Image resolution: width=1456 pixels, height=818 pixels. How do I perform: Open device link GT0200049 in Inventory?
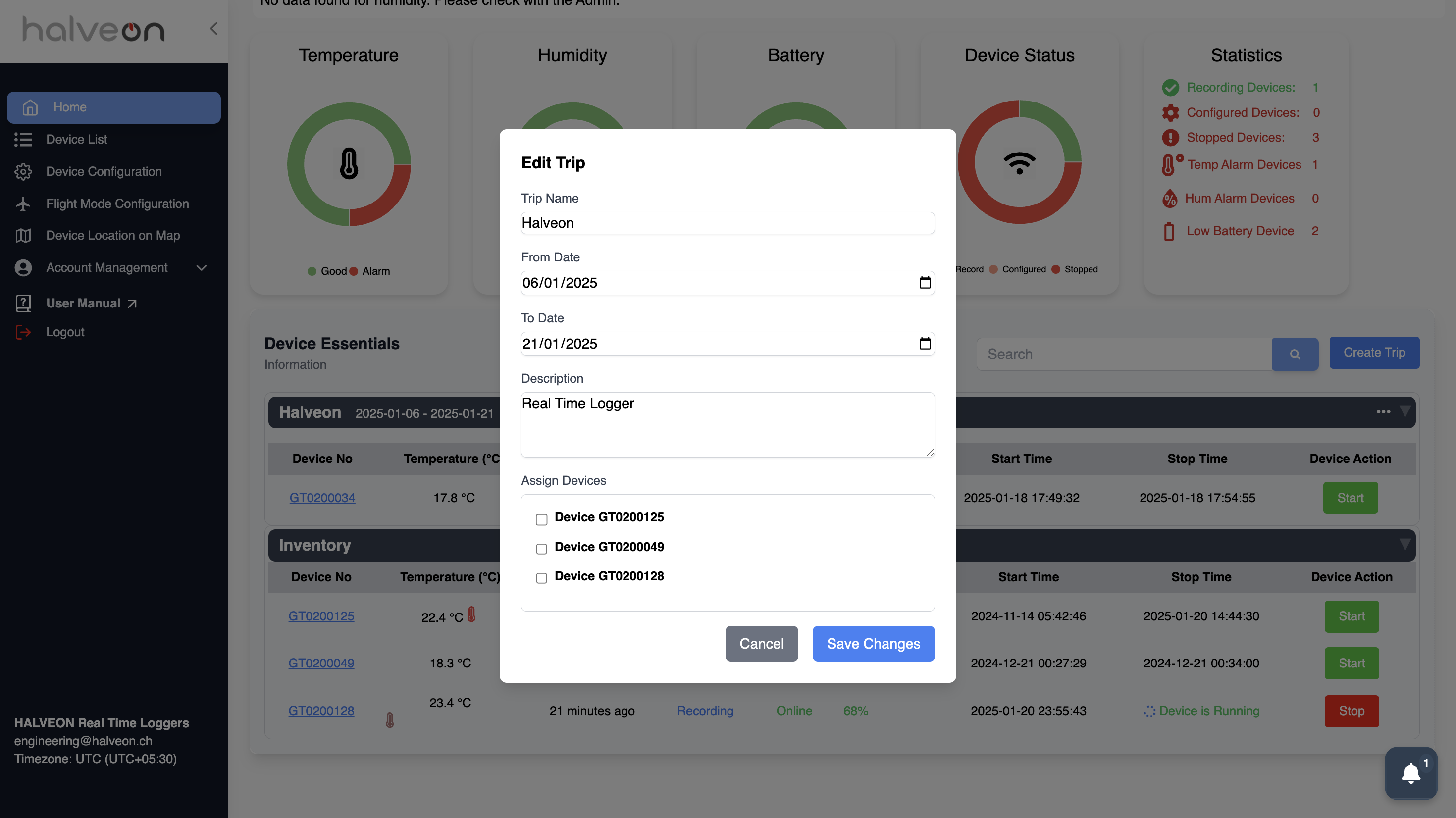coord(321,663)
